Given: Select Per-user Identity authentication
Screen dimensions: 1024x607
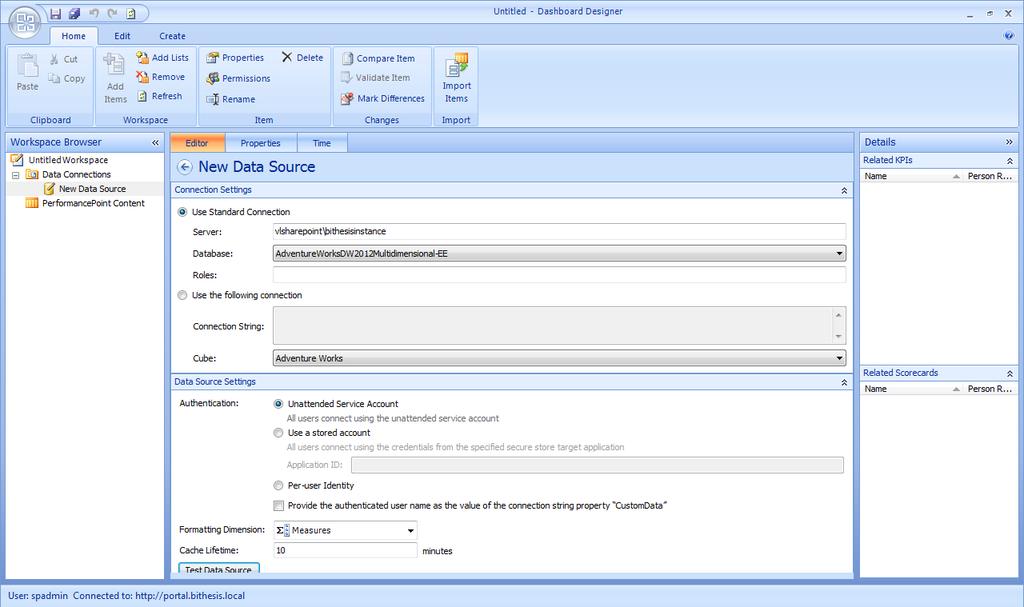Looking at the screenshot, I should 278,485.
